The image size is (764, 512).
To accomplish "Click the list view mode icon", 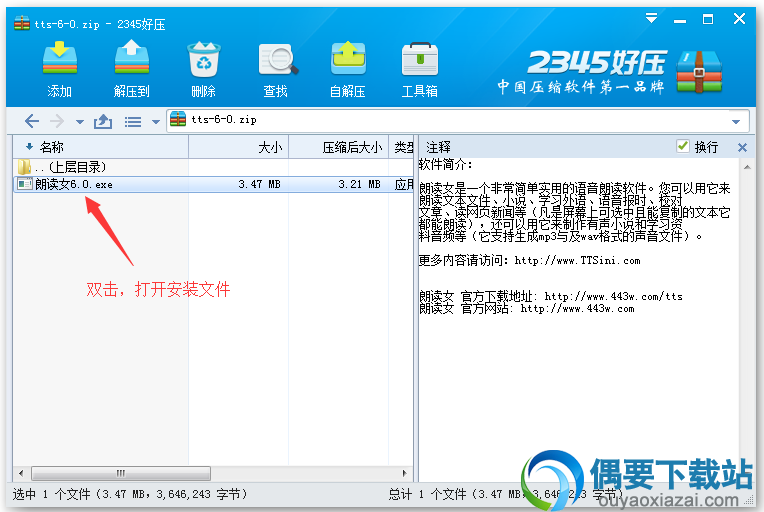I will 133,121.
